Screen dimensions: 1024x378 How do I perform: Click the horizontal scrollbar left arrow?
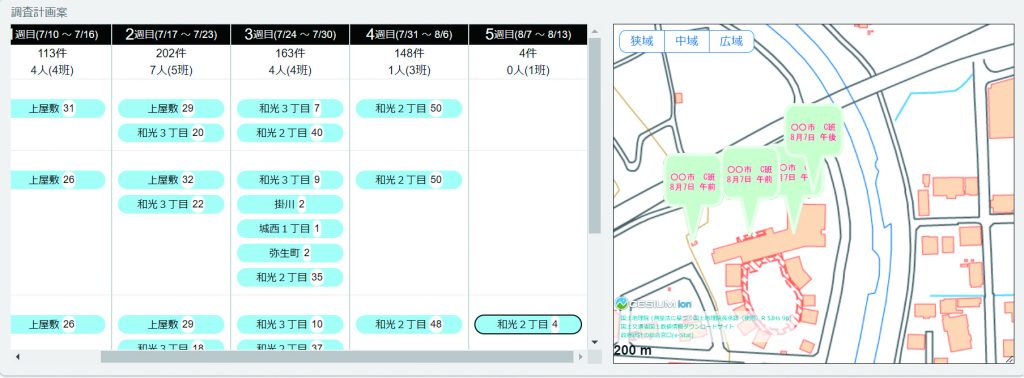point(18,357)
